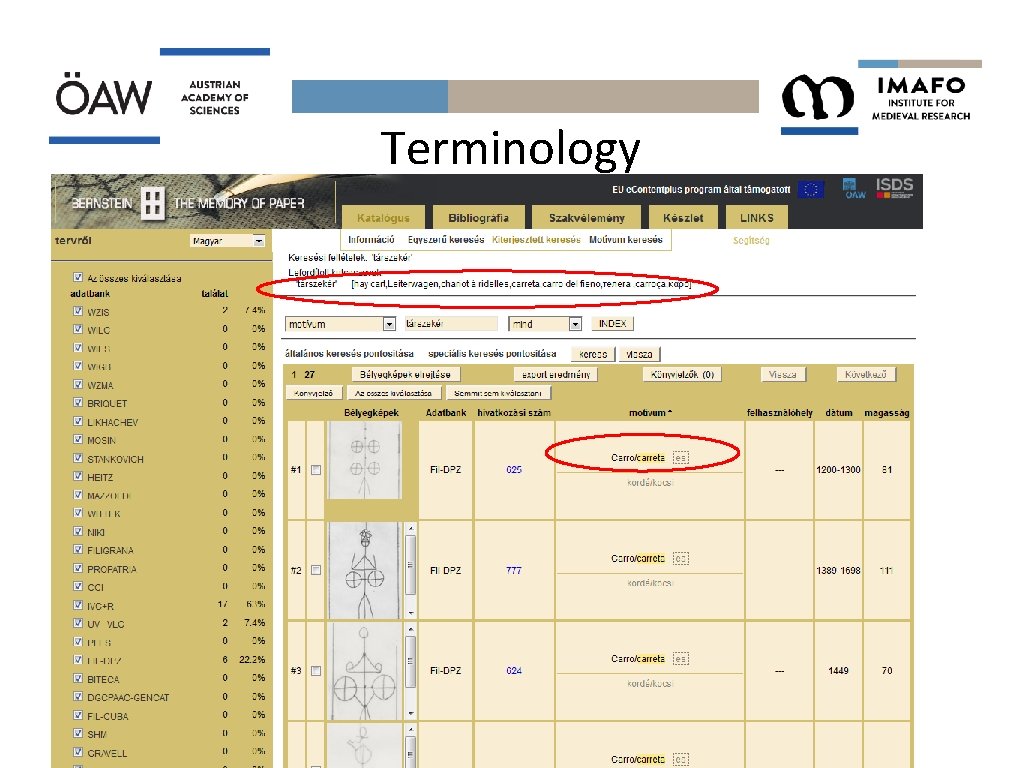Click Bélyegképek elrejtése button
Image resolution: width=1024 pixels, height=768 pixels.
(405, 374)
